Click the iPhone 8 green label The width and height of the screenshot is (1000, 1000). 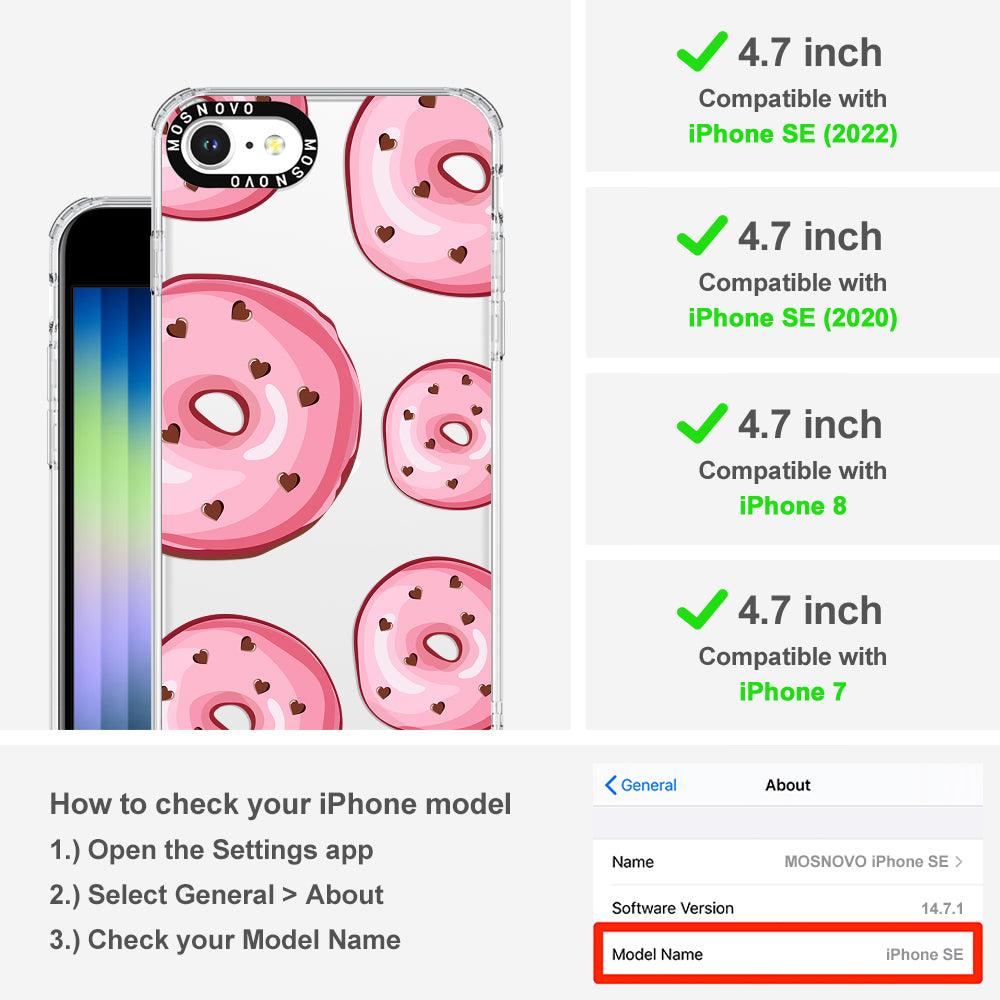pos(793,506)
